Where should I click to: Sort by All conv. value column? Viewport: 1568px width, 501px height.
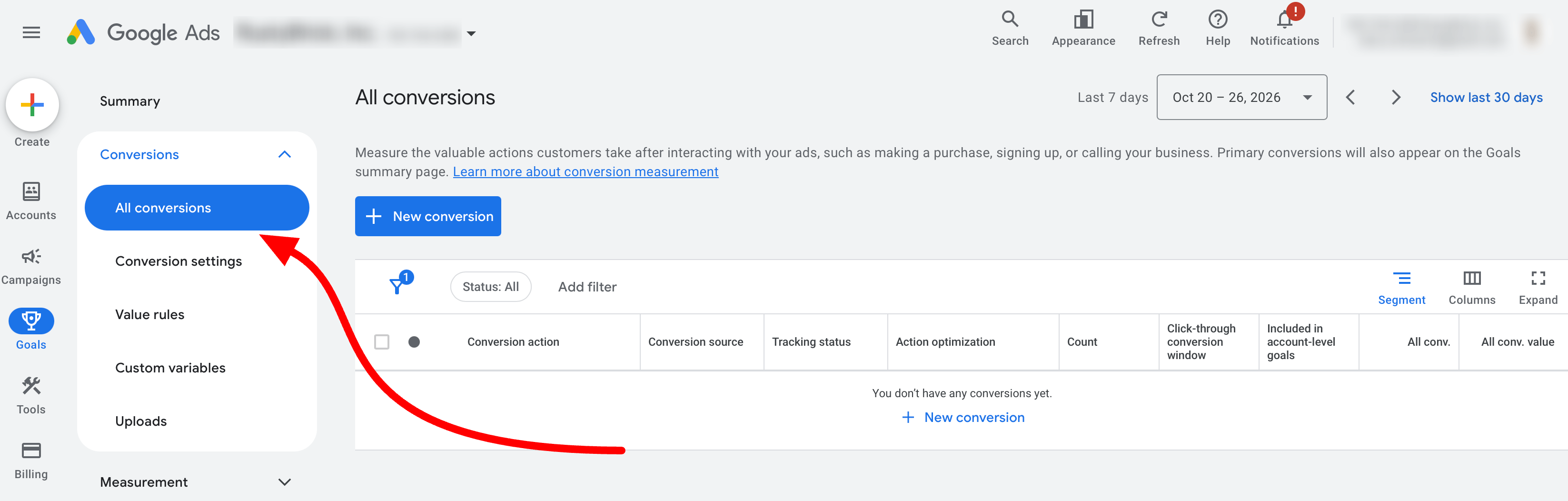(1518, 342)
